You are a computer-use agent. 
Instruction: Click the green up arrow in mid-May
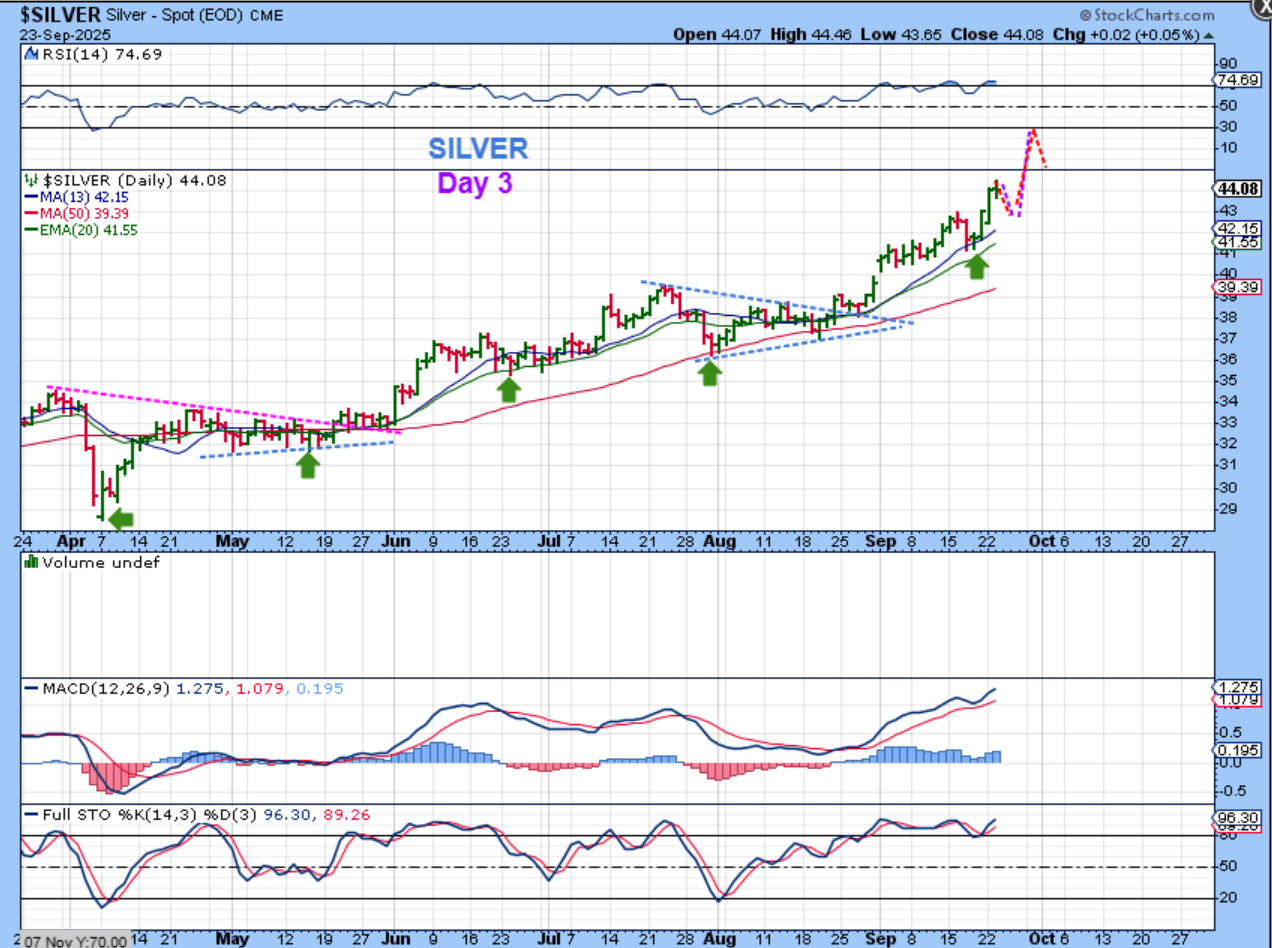(x=308, y=465)
